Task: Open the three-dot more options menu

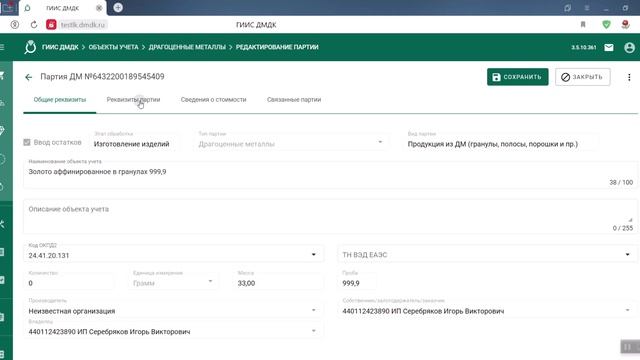Action: coord(629,77)
